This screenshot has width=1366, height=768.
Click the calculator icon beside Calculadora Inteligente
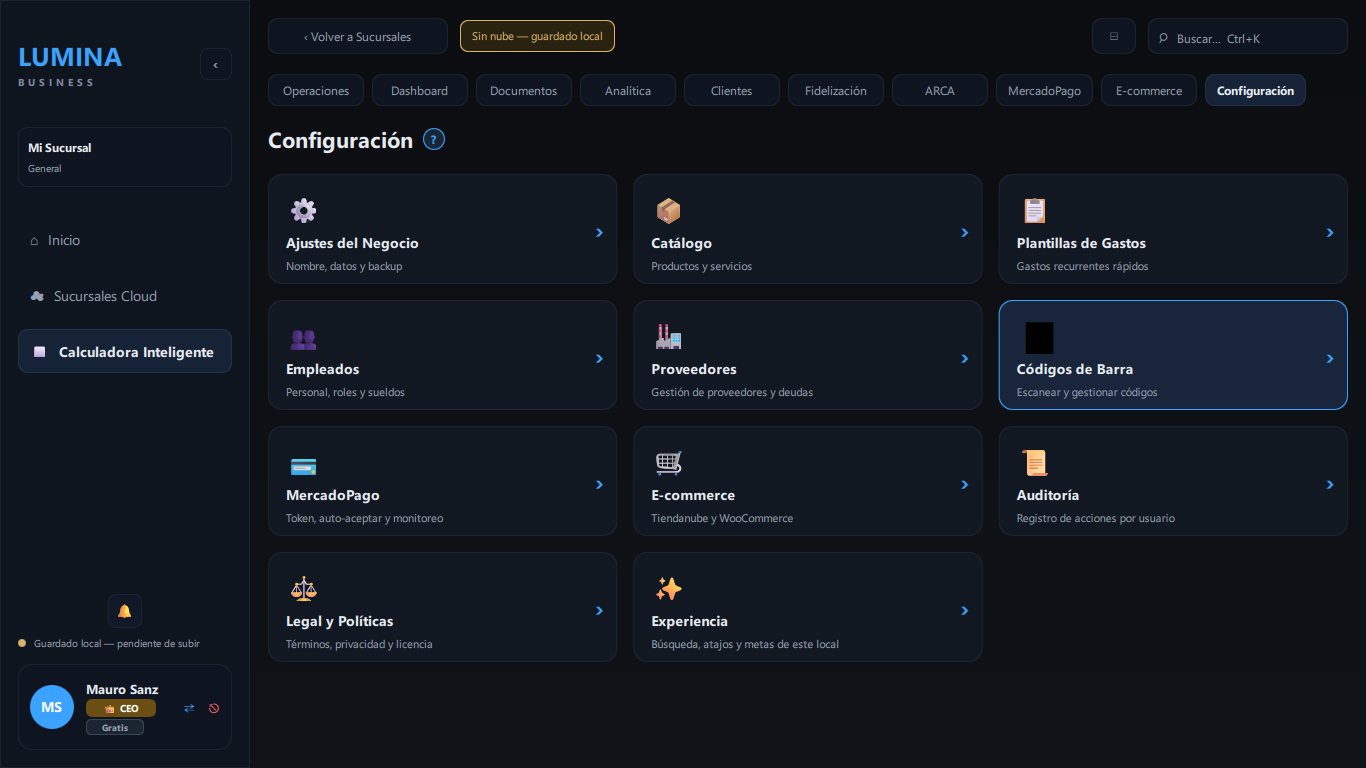[40, 352]
